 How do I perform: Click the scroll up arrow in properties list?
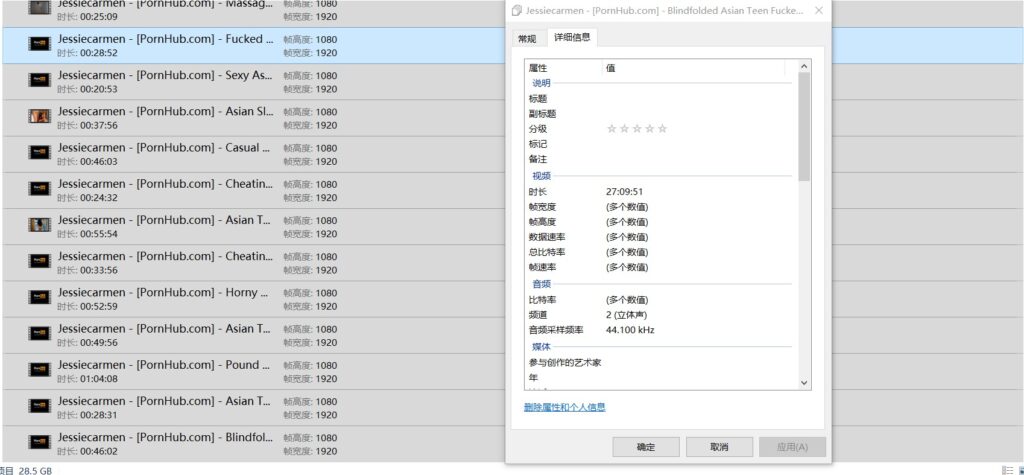(805, 67)
